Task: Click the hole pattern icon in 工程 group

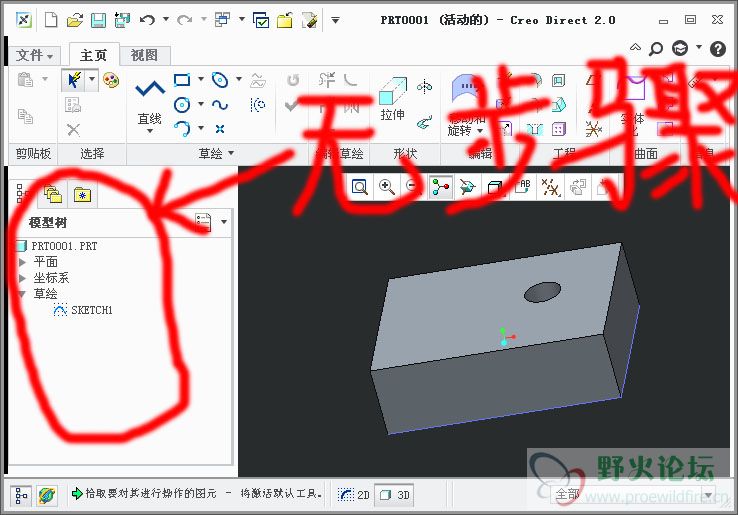Action: (558, 129)
